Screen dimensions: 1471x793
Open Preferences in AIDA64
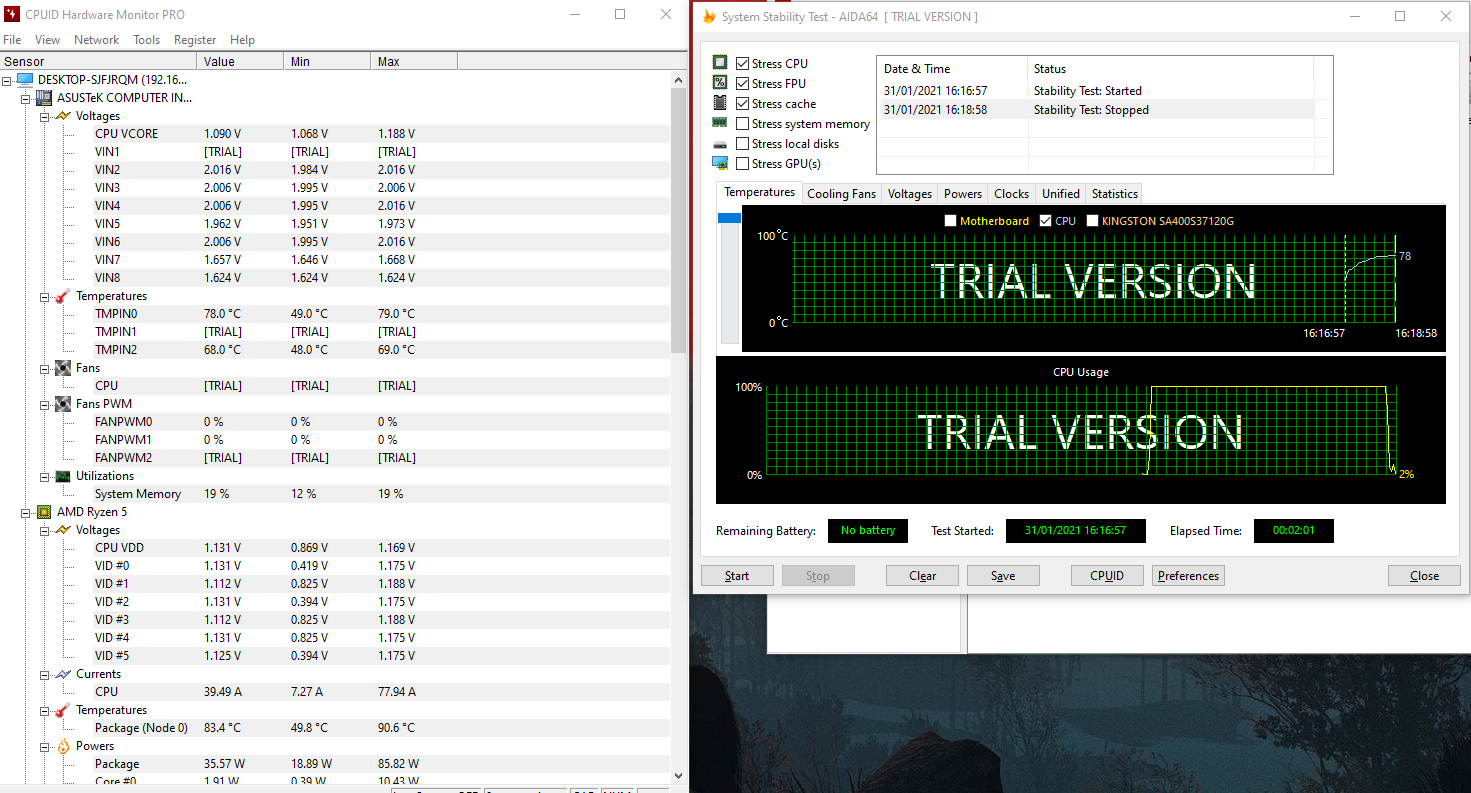coord(1188,576)
